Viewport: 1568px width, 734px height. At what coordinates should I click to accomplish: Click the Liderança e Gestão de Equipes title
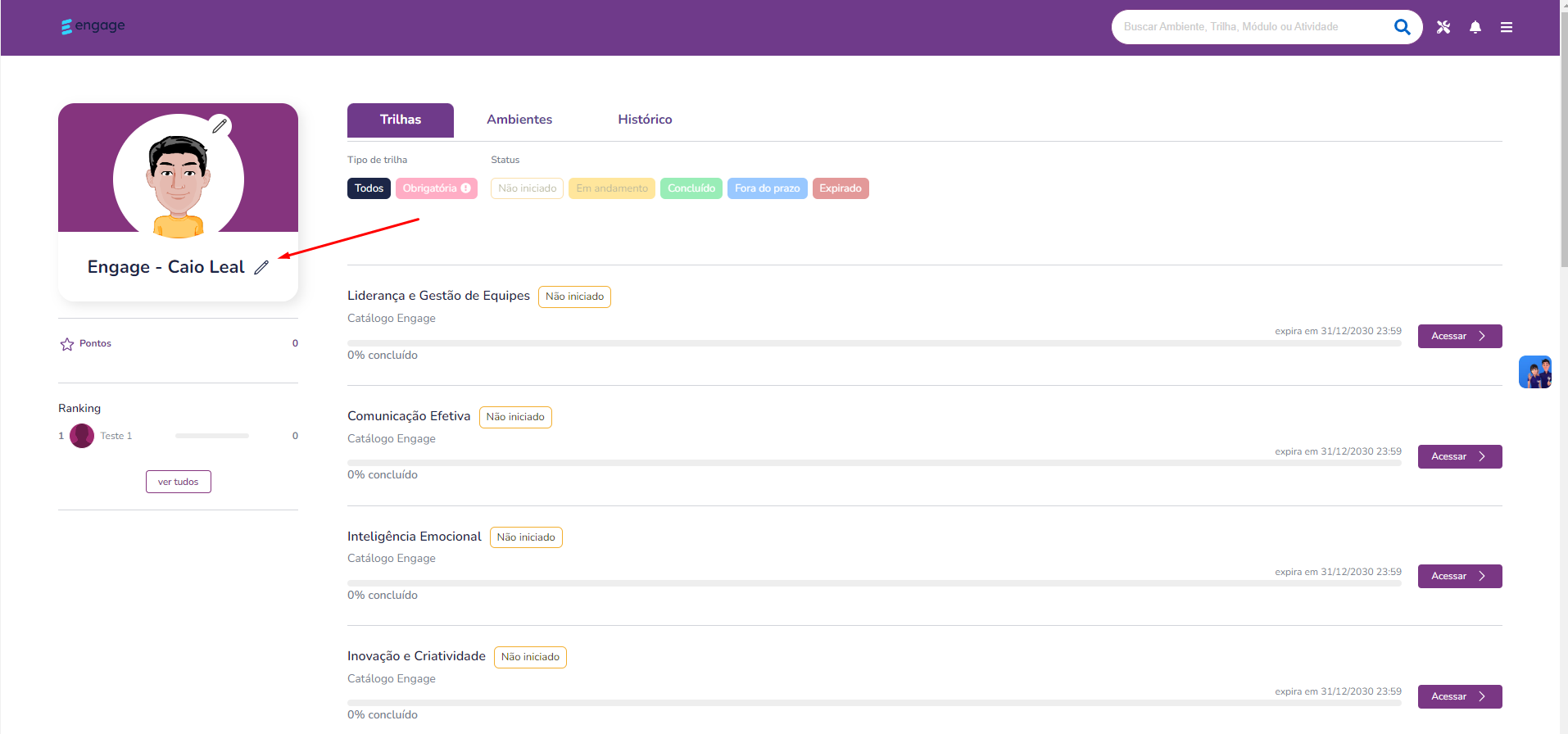(438, 296)
